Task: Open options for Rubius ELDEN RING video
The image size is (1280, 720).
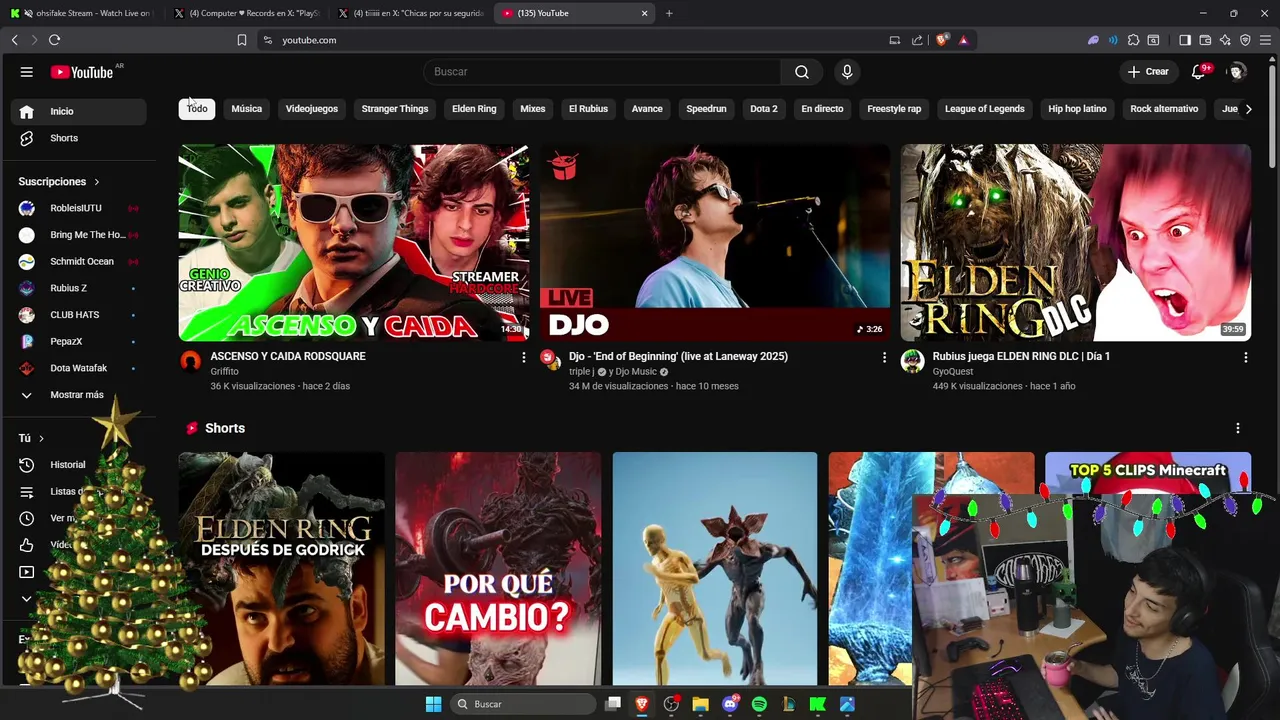Action: pyautogui.click(x=1245, y=357)
